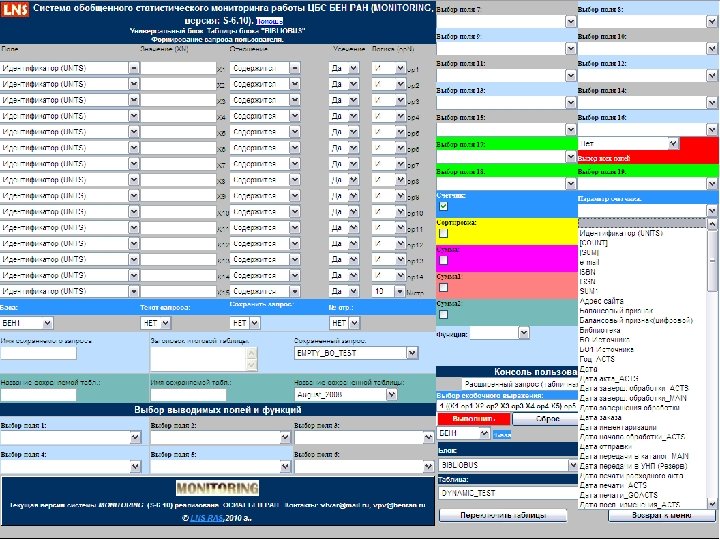The image size is (720, 540).
Task: Focus the value field X8
Action: [x=178, y=180]
